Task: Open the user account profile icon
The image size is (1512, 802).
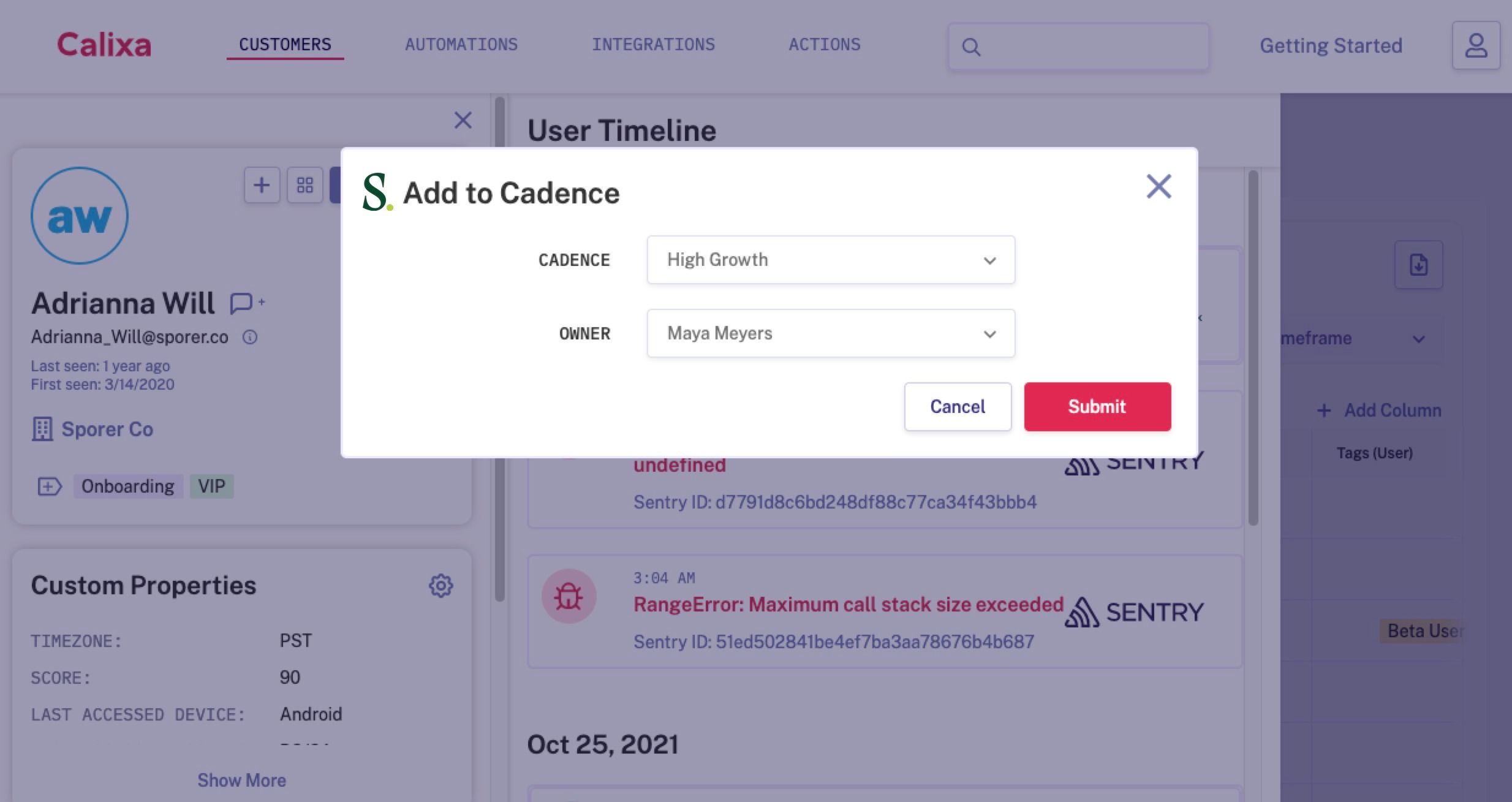Action: (1476, 46)
